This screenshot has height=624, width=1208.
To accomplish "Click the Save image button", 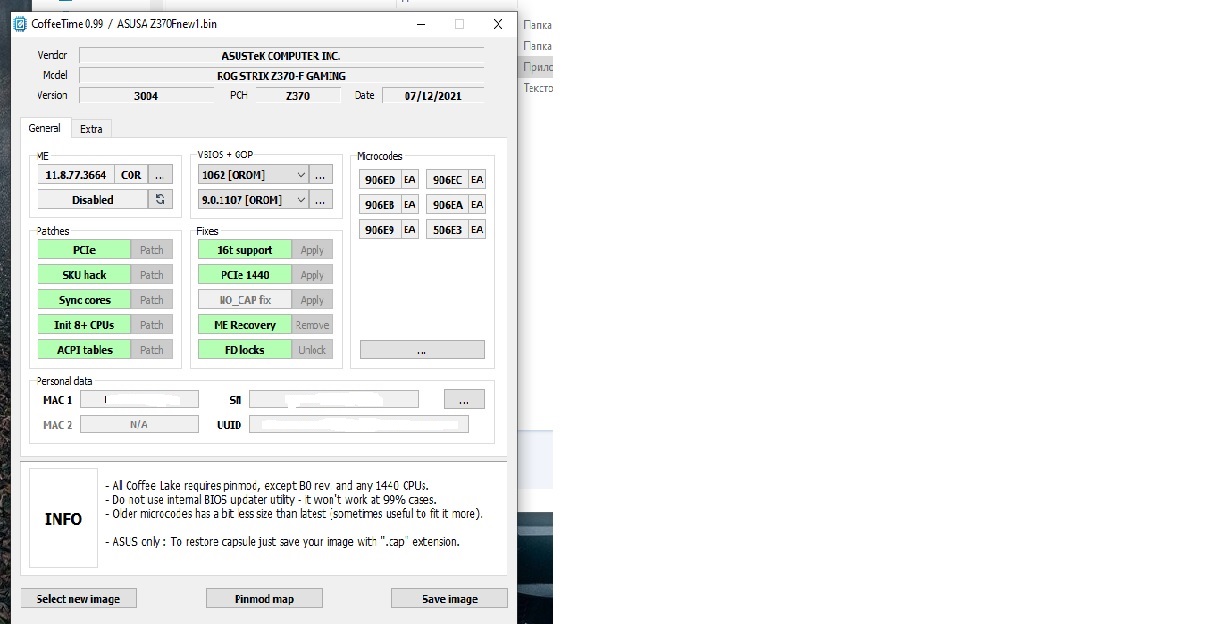I will click(449, 598).
